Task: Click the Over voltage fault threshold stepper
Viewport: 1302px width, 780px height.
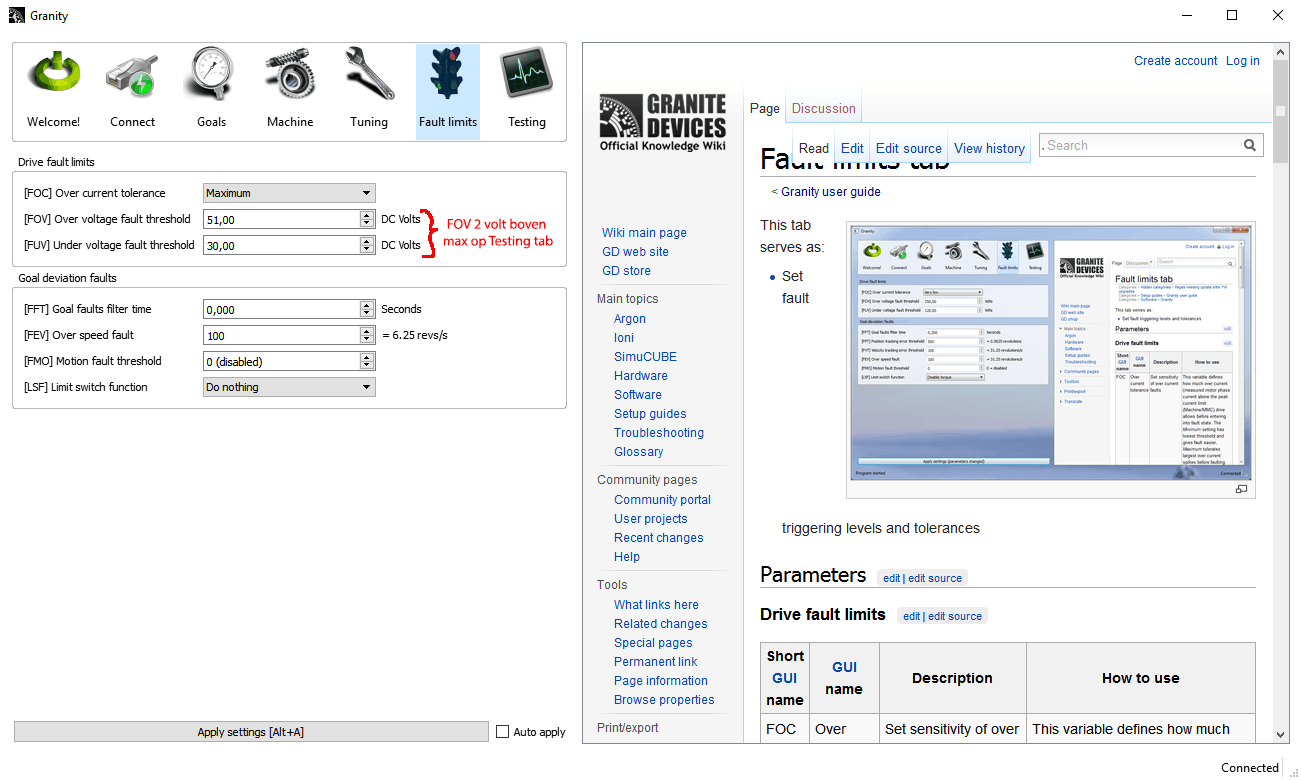Action: [367, 219]
